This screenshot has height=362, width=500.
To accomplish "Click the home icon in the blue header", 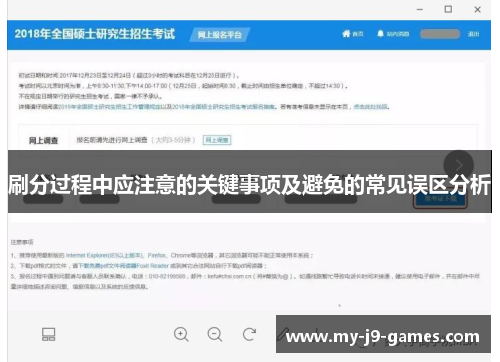I will tap(346, 34).
